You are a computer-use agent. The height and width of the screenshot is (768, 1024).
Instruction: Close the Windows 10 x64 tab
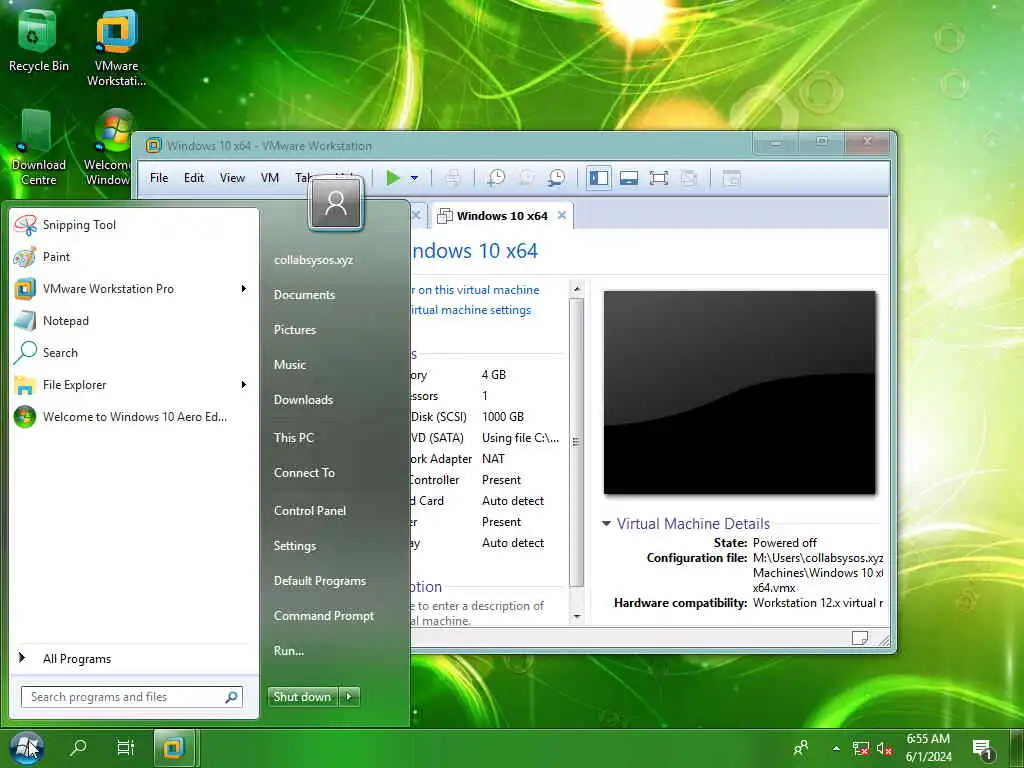point(562,215)
